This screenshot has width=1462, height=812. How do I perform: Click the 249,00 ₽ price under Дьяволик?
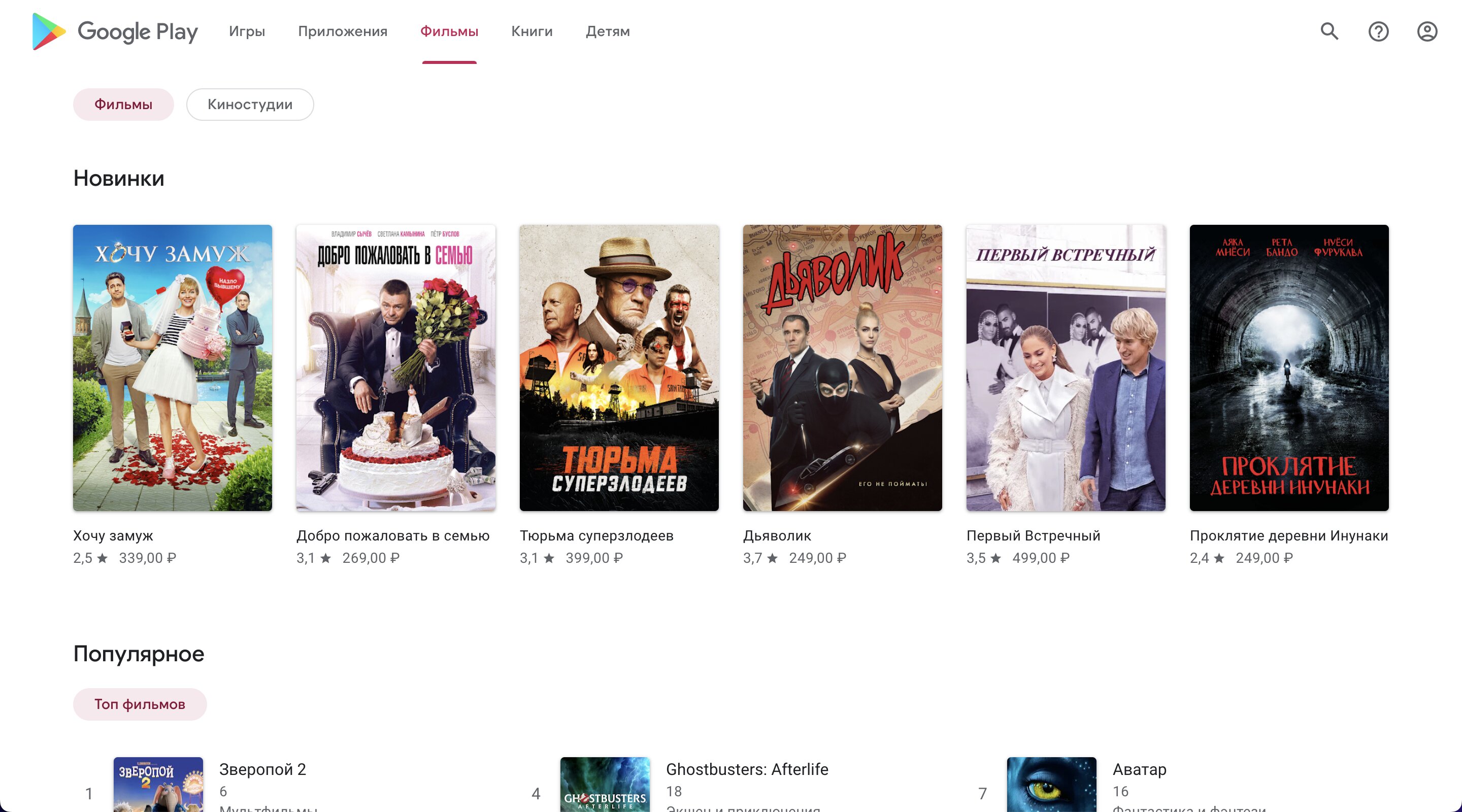tap(817, 558)
